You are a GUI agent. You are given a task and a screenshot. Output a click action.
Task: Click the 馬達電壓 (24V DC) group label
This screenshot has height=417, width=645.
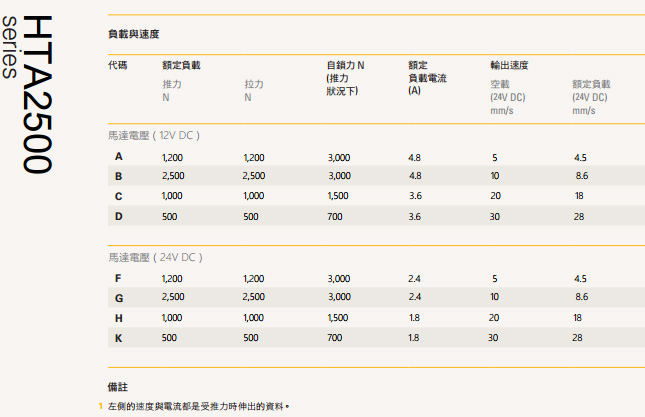tap(155, 257)
